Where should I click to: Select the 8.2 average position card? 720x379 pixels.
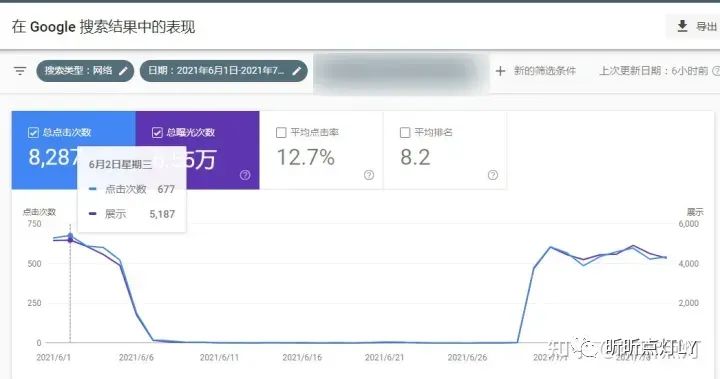click(445, 150)
